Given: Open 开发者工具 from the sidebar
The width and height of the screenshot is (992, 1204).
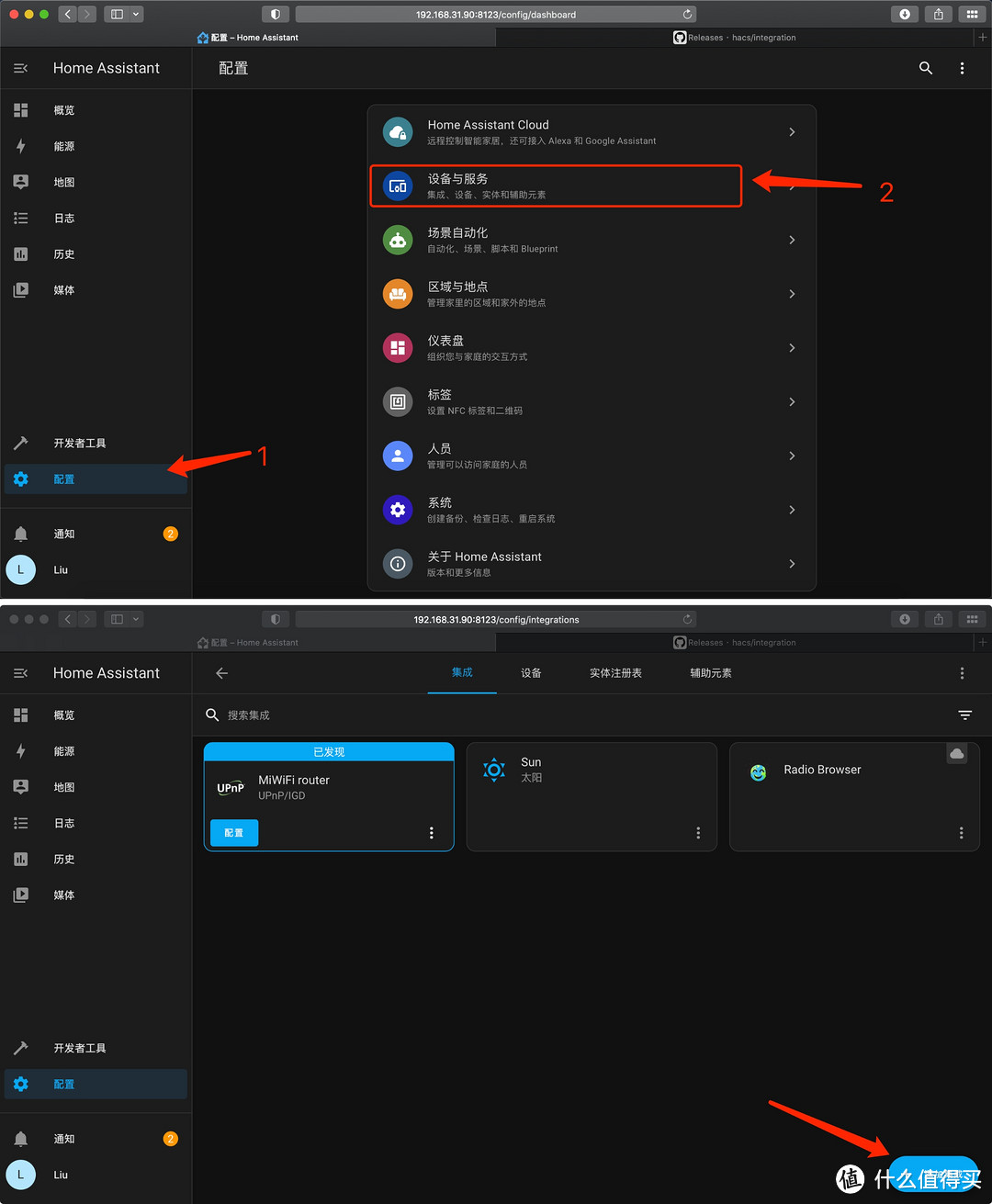Looking at the screenshot, I should coord(80,443).
